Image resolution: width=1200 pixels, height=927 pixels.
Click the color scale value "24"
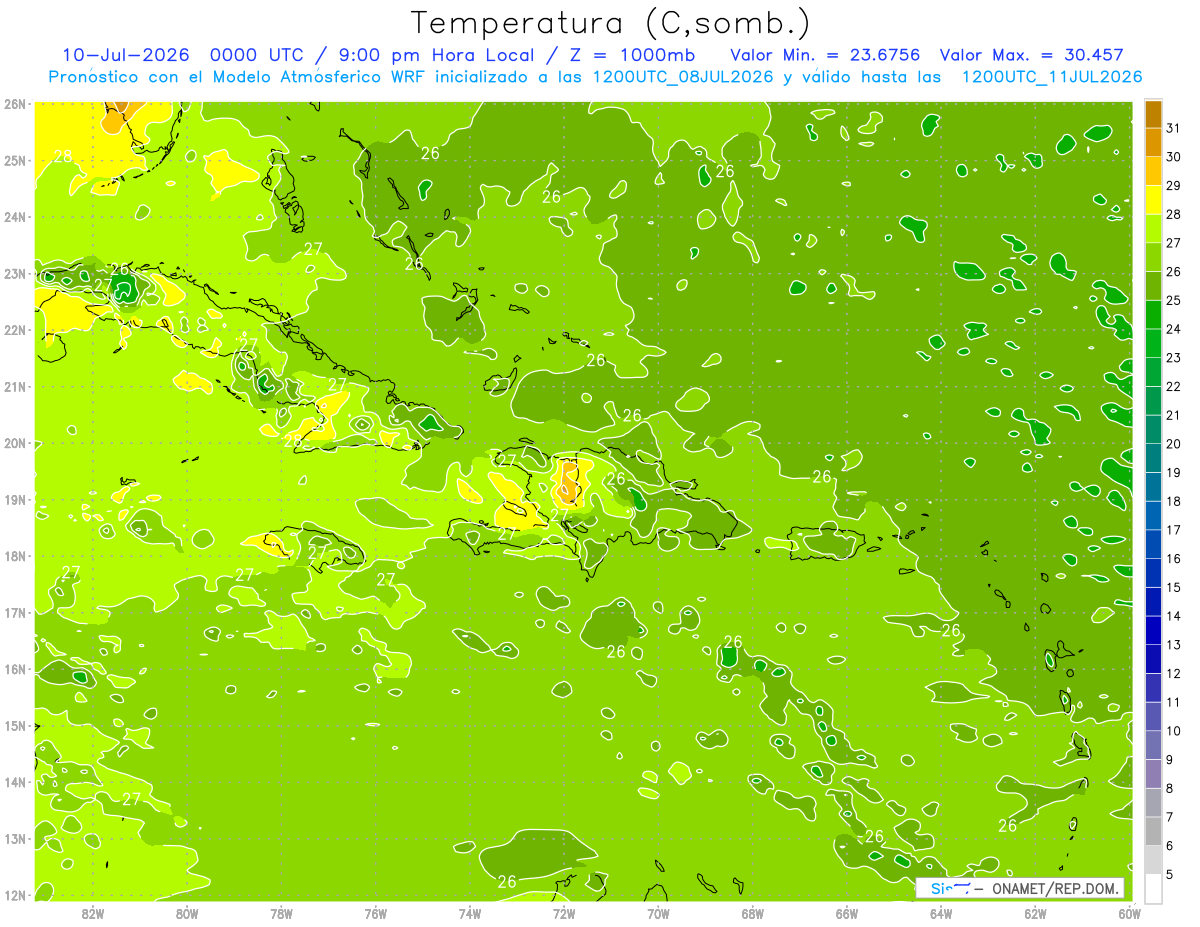(x=1174, y=329)
